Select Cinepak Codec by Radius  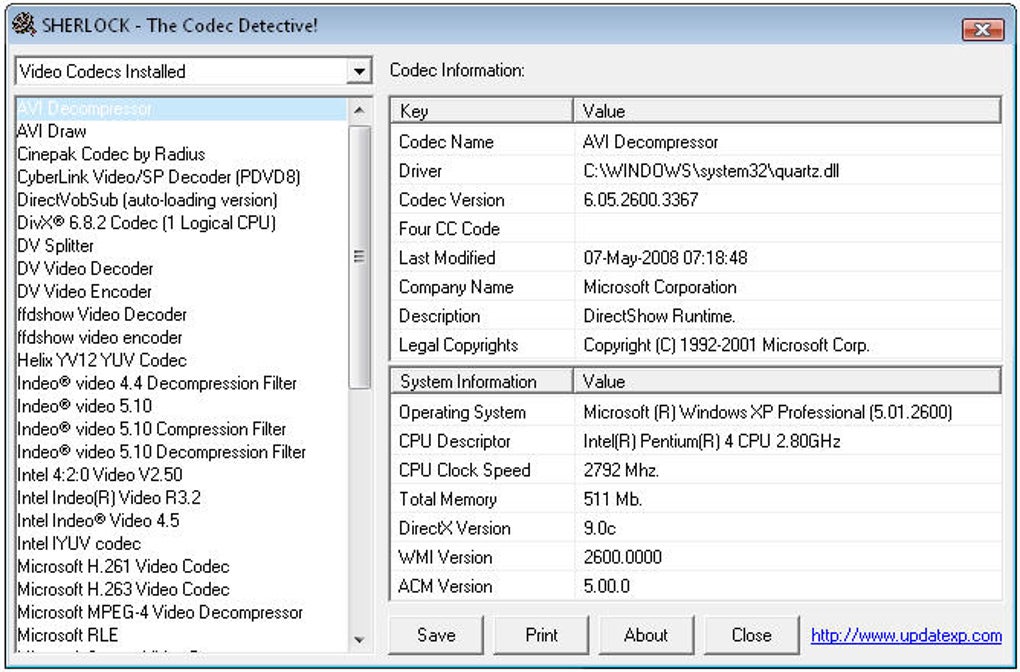(111, 154)
